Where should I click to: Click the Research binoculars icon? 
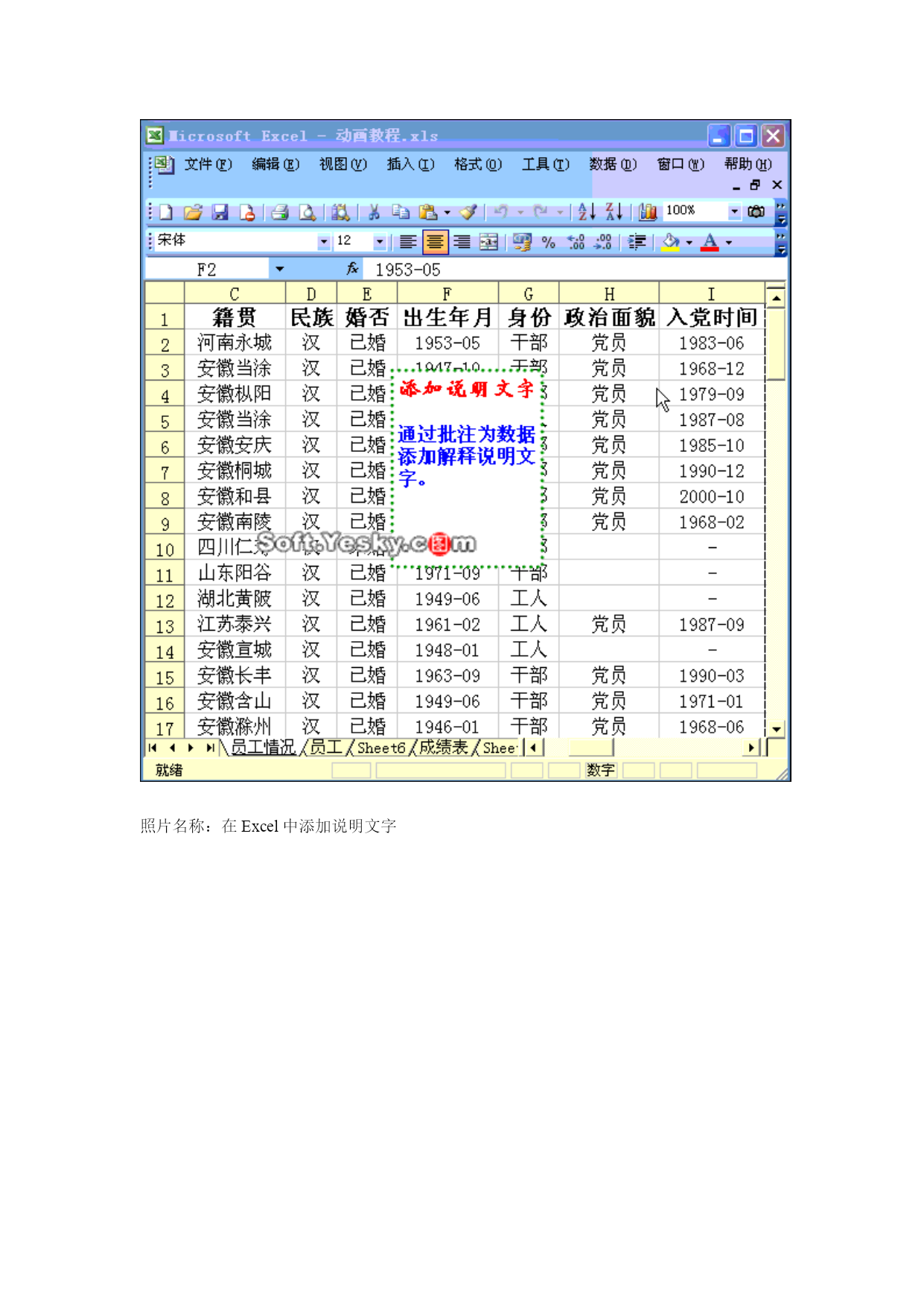(x=340, y=212)
